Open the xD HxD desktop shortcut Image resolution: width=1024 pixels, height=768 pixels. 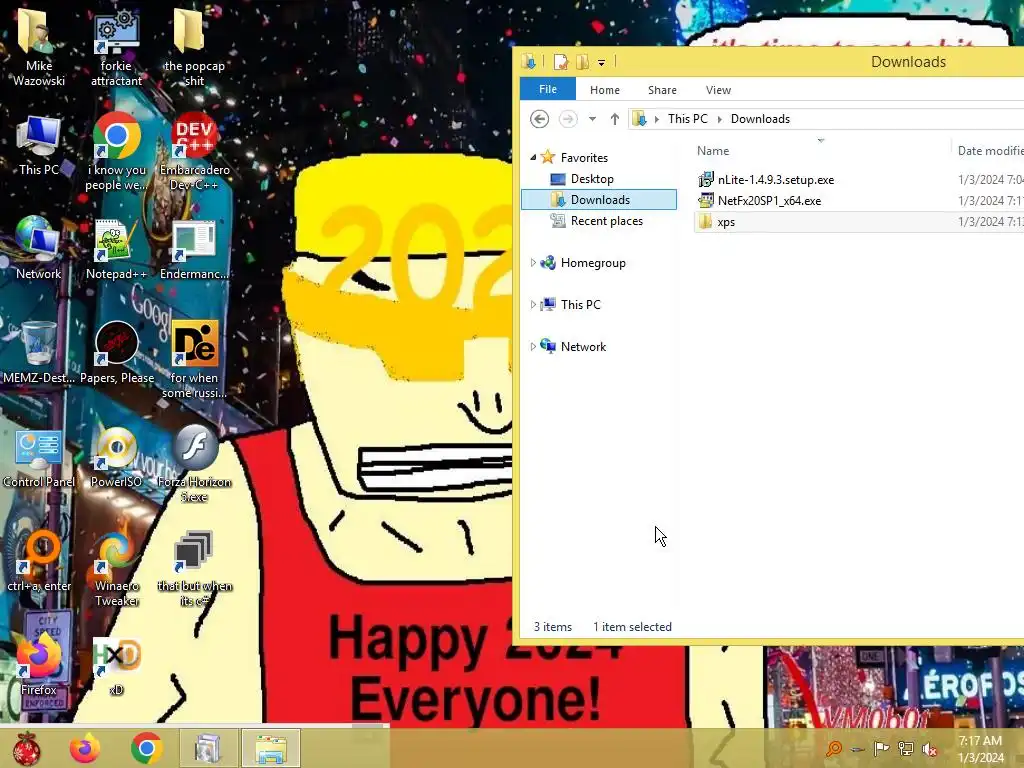[116, 665]
